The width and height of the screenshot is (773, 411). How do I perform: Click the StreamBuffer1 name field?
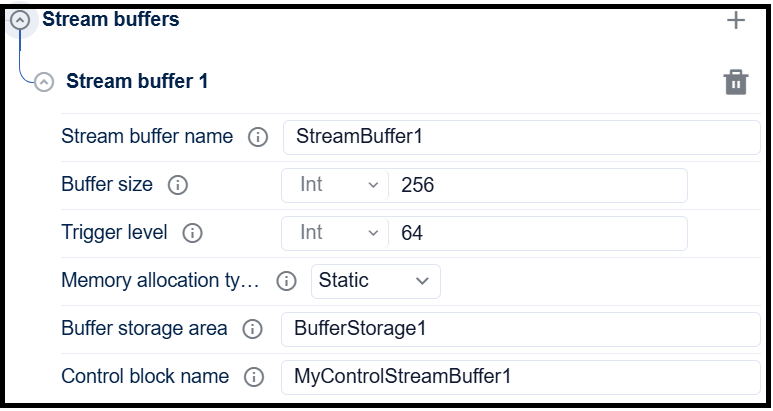520,137
